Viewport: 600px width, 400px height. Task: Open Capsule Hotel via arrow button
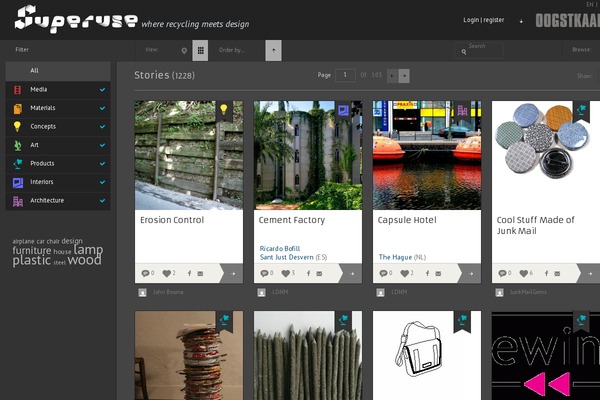click(x=471, y=274)
